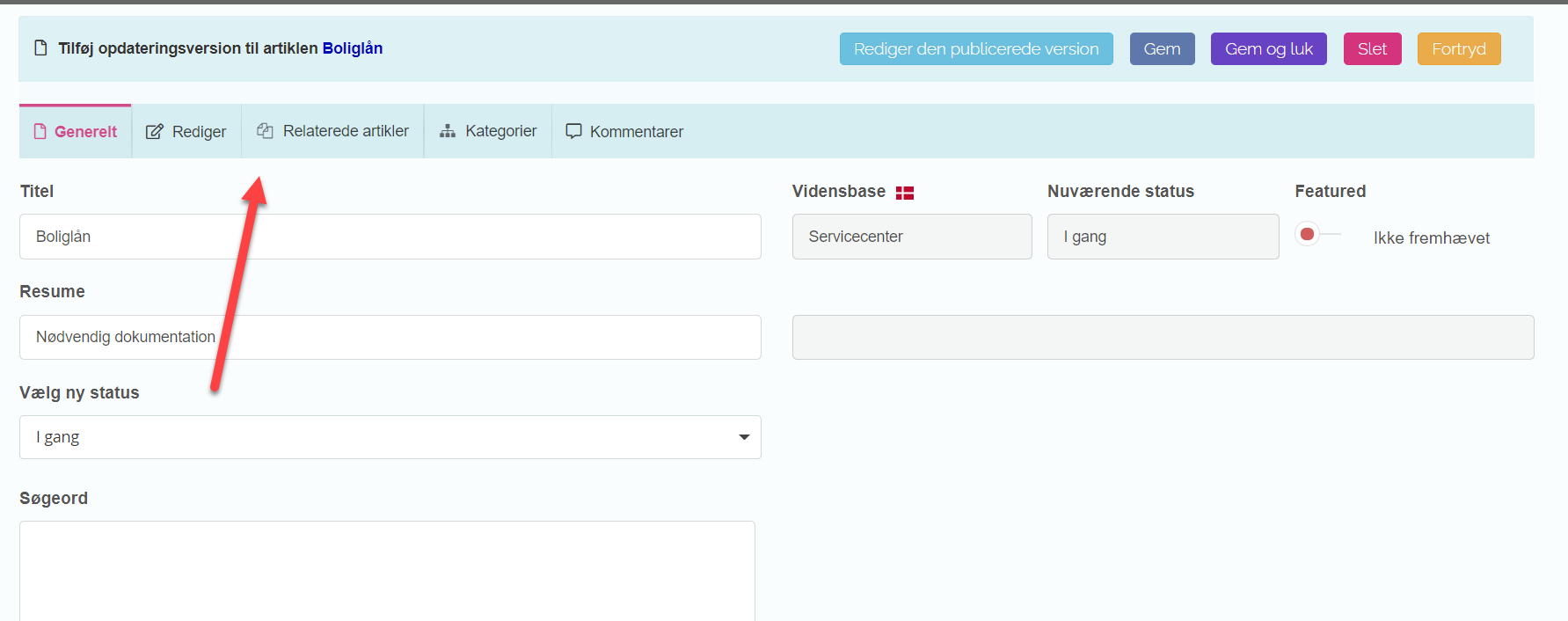1568x621 pixels.
Task: Delete using the Slet button
Action: (x=1372, y=49)
